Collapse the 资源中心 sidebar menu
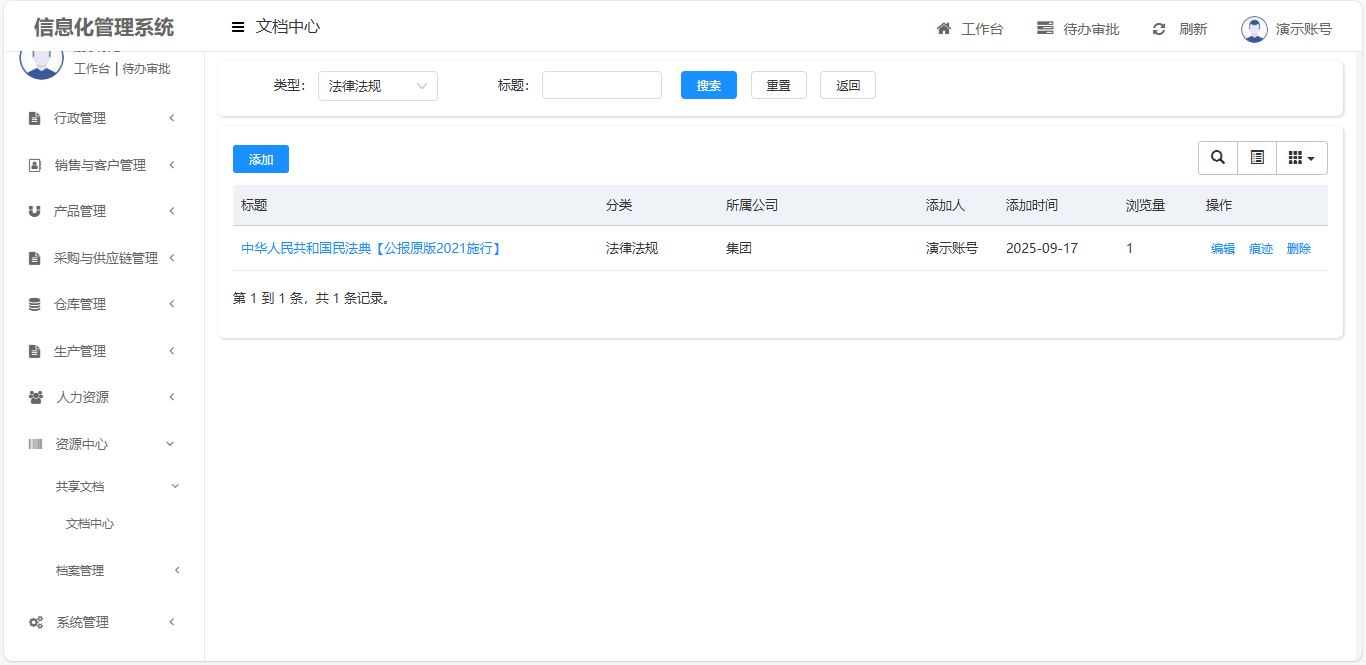 (x=101, y=444)
